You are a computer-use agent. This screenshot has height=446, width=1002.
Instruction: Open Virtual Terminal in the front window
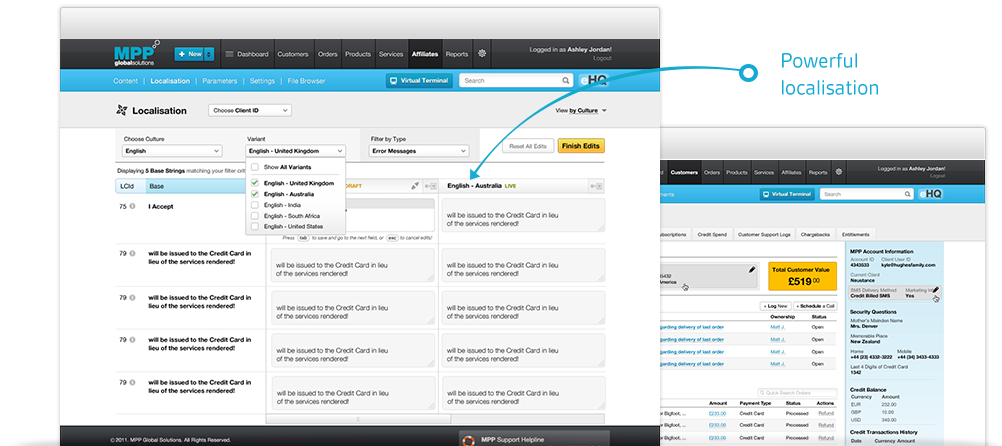point(420,81)
